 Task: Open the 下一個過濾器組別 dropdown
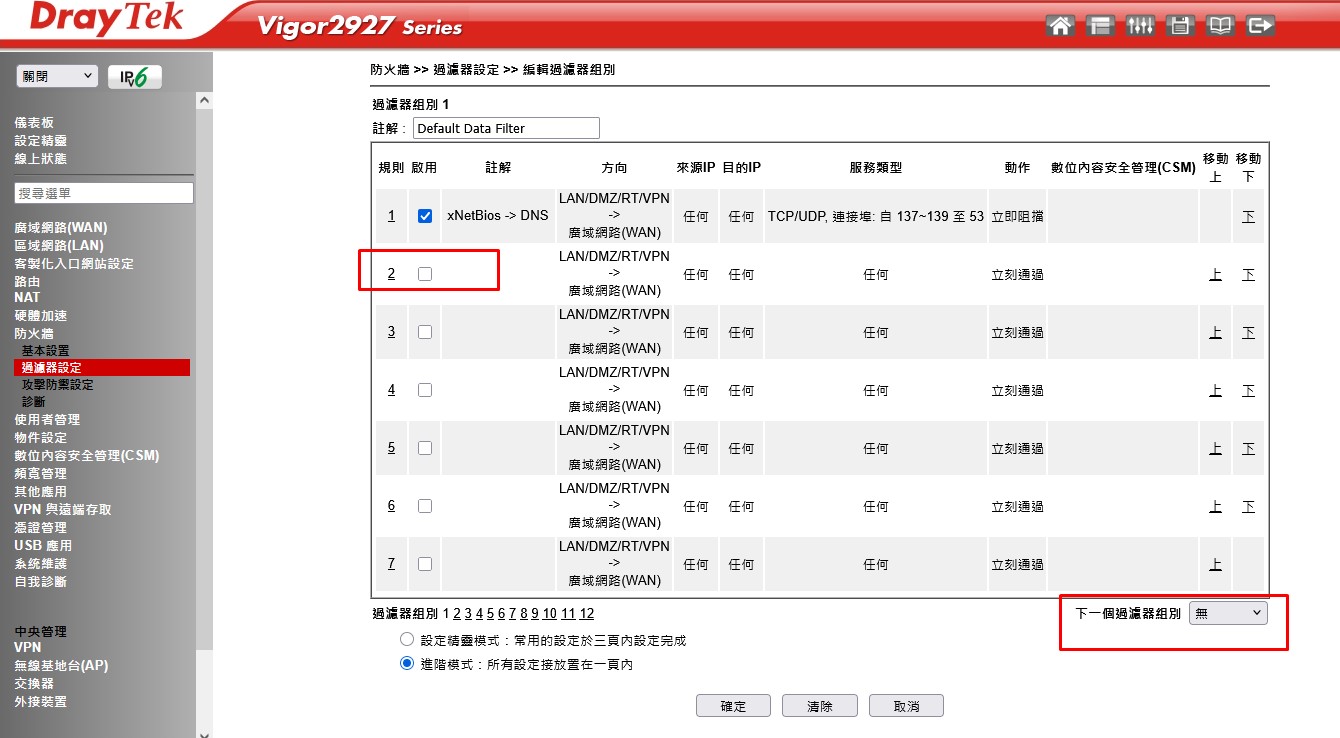point(1228,614)
